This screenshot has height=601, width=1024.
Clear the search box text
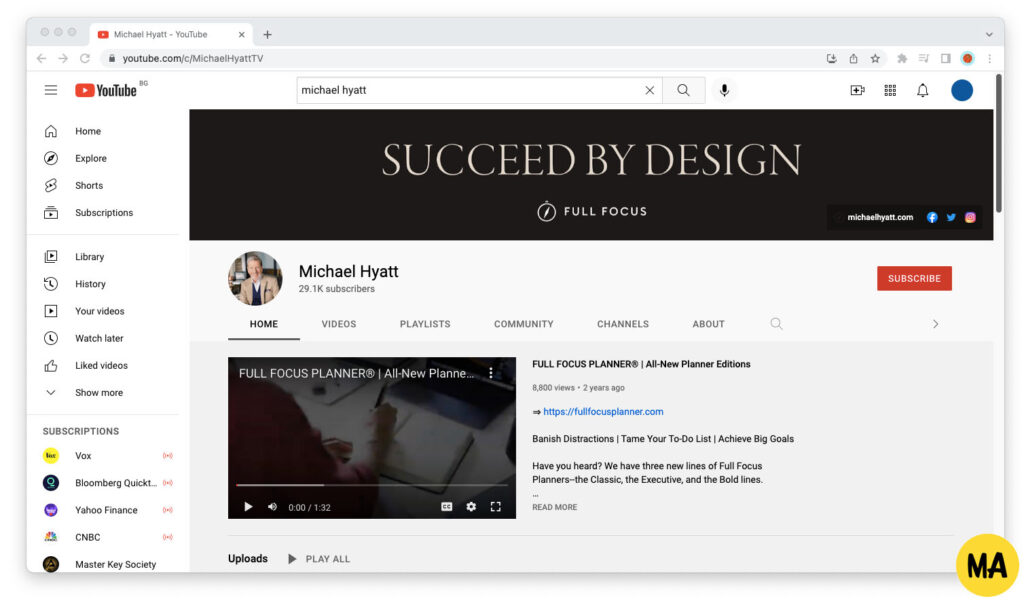649,90
